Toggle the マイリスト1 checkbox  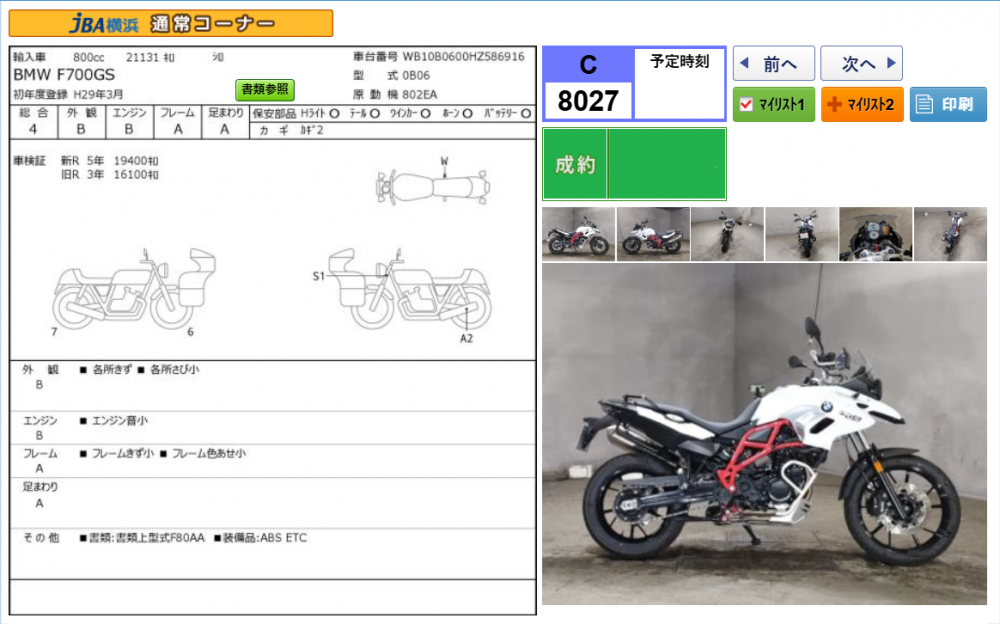746,104
